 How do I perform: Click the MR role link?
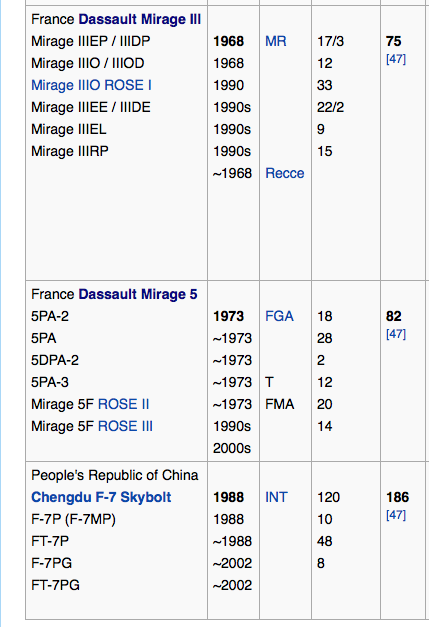pos(275,41)
